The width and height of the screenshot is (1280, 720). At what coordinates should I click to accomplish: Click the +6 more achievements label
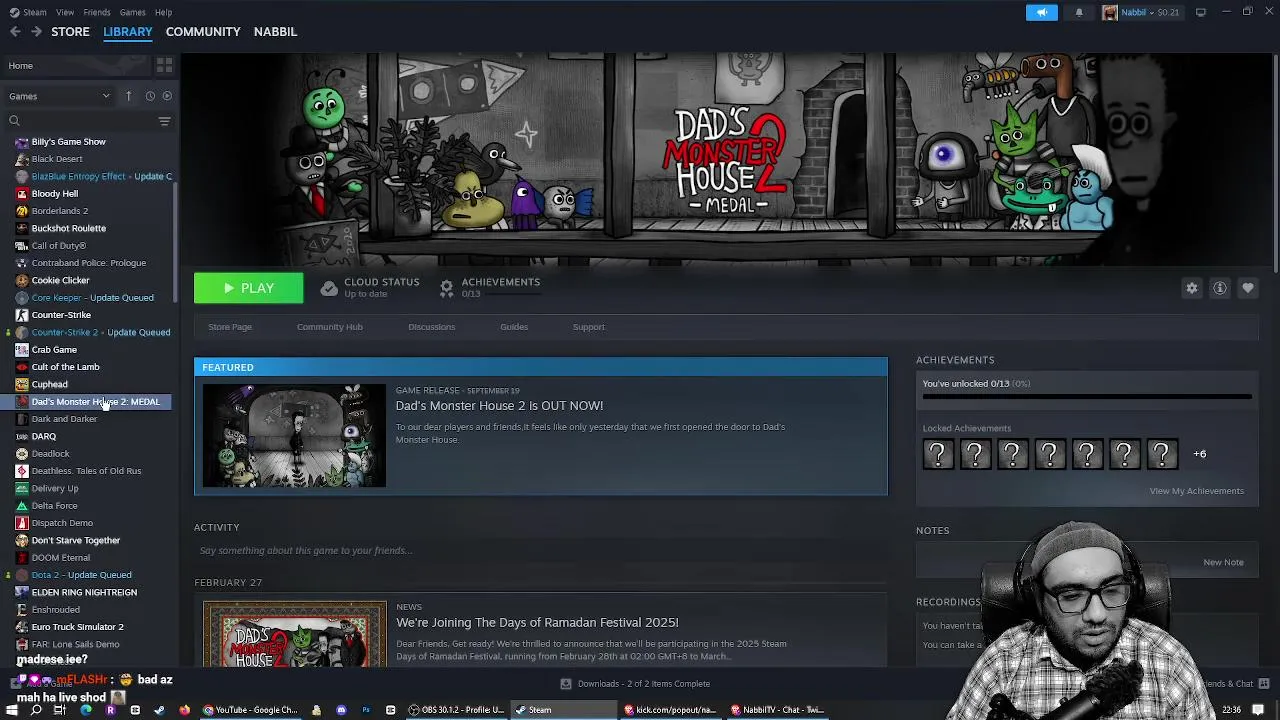pyautogui.click(x=1199, y=454)
